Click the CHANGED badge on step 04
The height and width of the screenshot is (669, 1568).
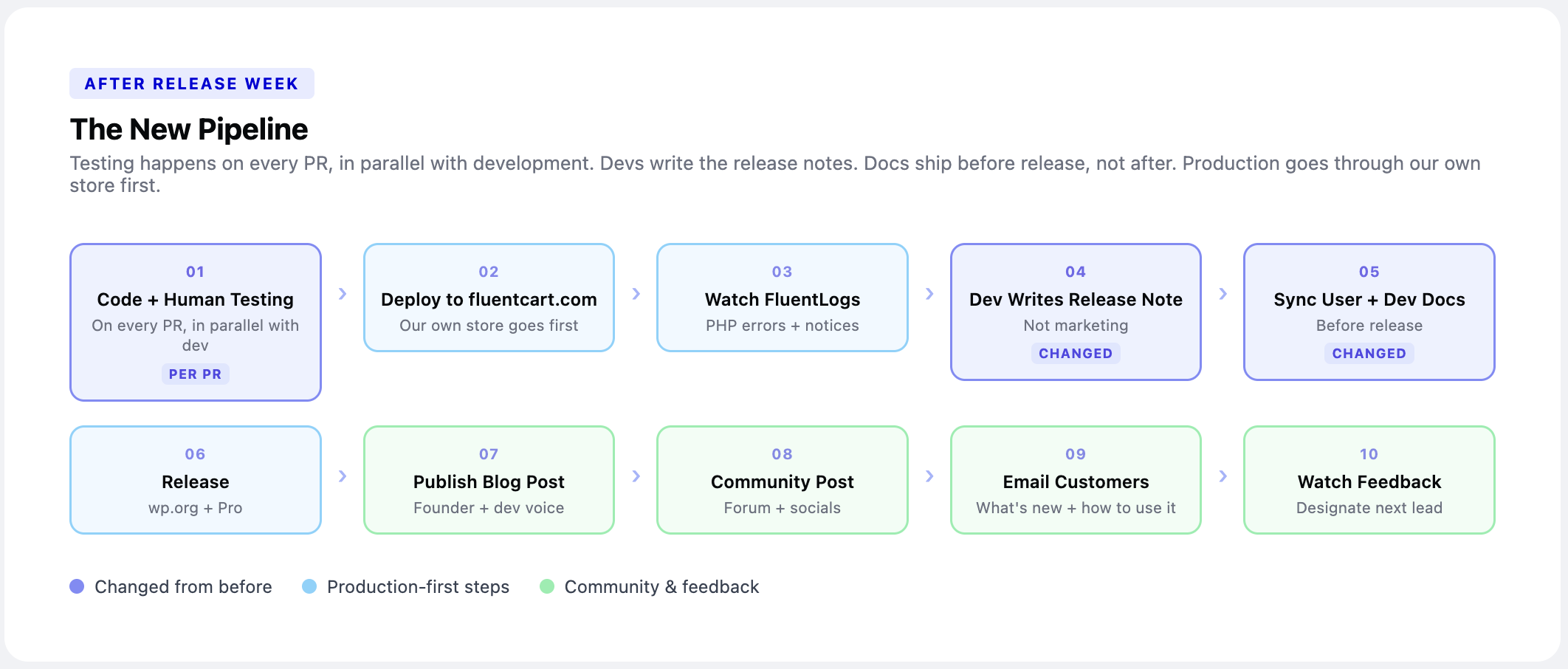[x=1076, y=354]
